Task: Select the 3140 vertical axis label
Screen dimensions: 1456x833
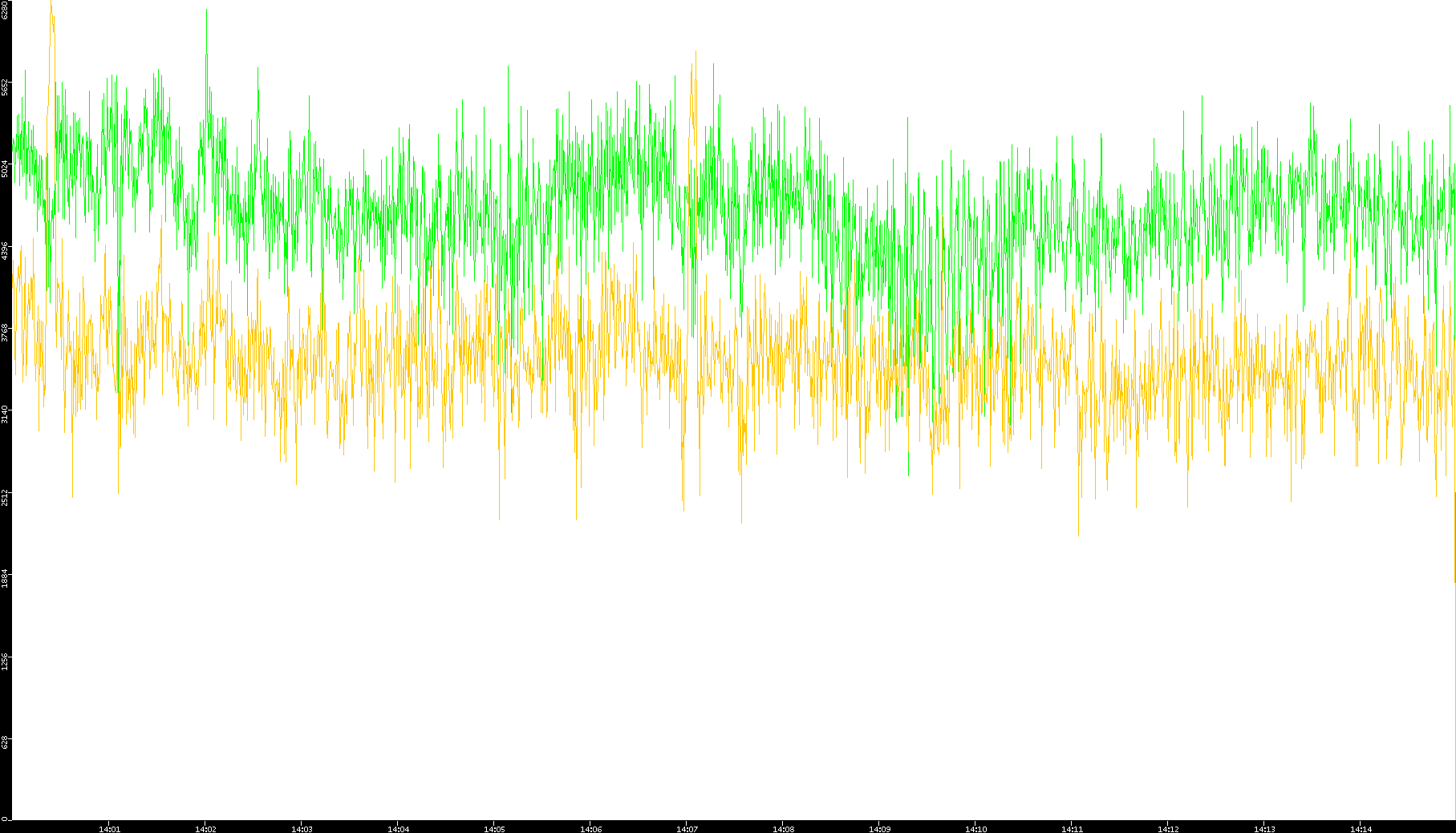Action: coord(5,414)
